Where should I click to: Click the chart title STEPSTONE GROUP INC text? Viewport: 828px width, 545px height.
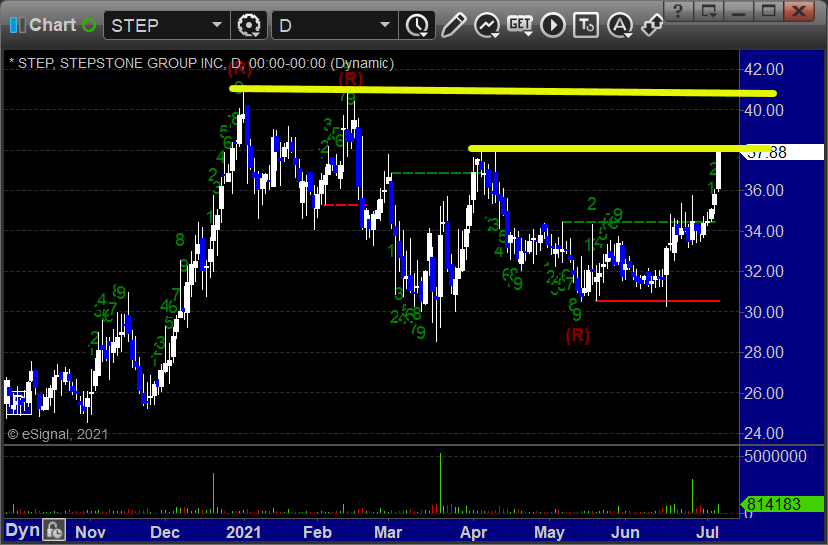pyautogui.click(x=142, y=63)
